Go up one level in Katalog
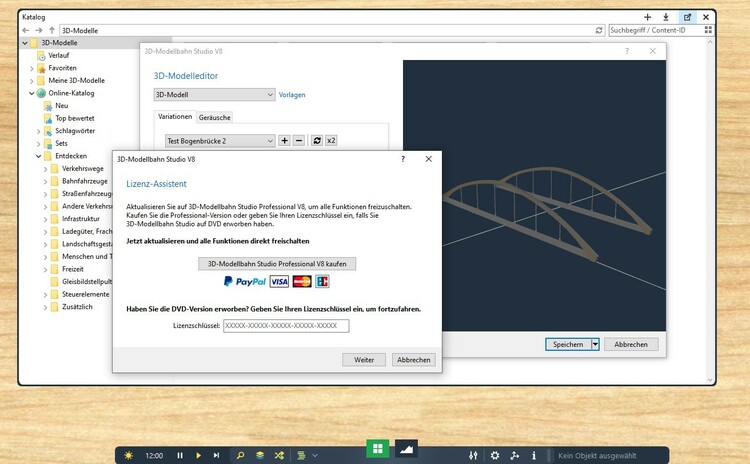 (52, 30)
